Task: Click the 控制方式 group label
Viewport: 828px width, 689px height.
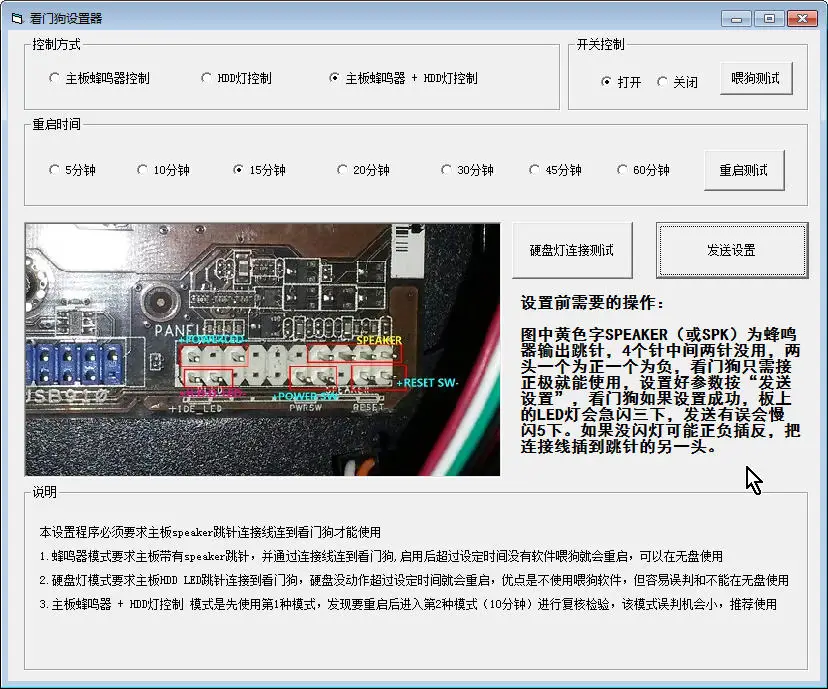Action: [x=57, y=44]
